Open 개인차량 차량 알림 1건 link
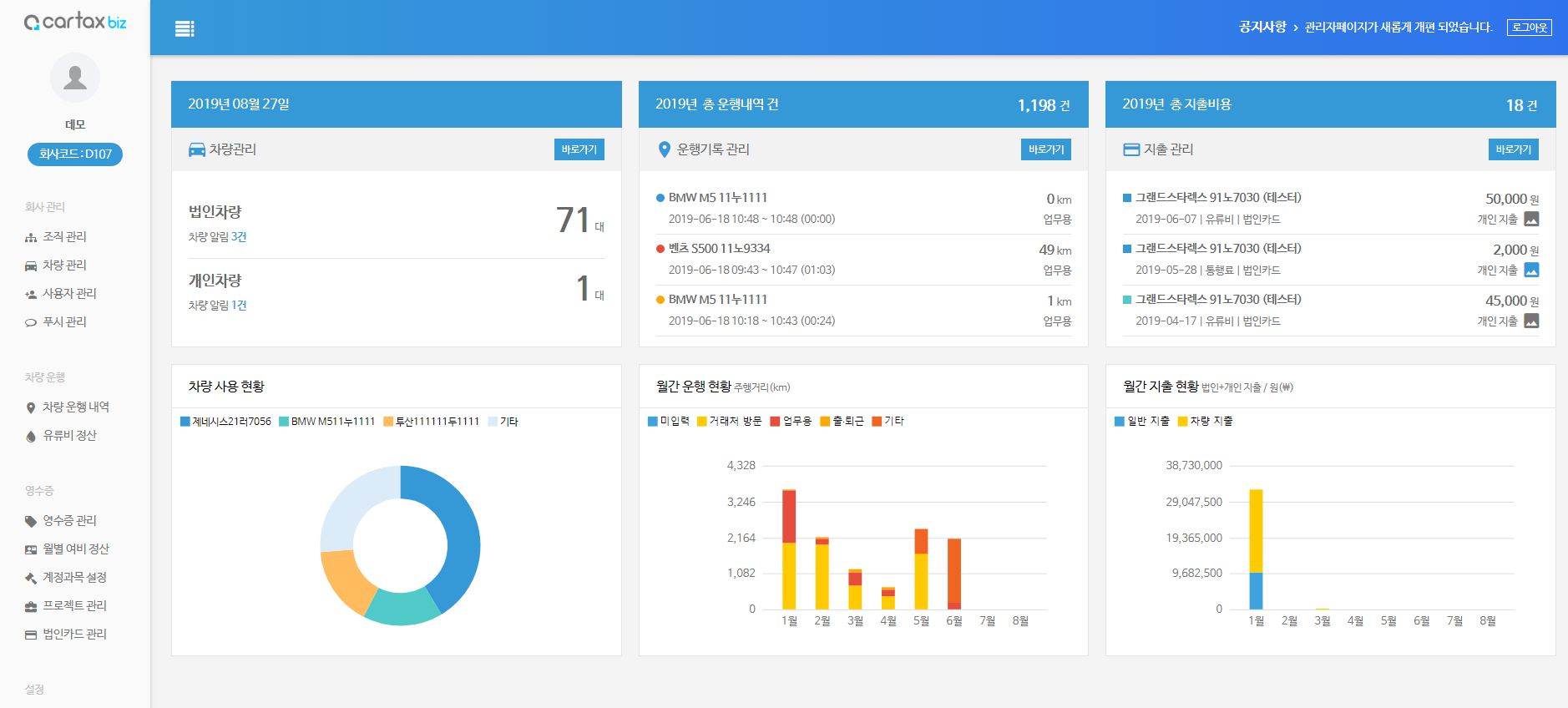The width and height of the screenshot is (1568, 708). [x=217, y=306]
